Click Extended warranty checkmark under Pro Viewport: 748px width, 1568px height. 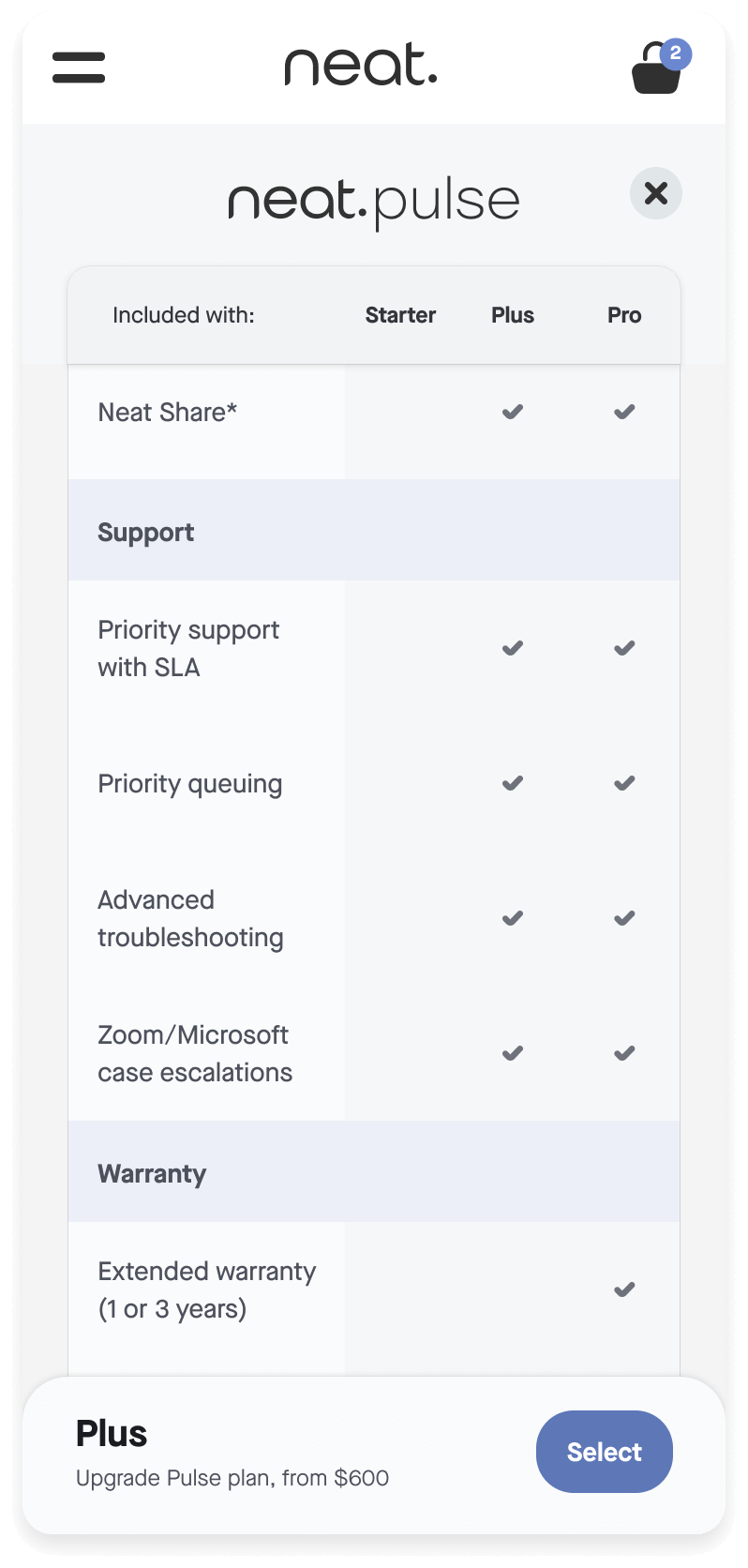624,1289
